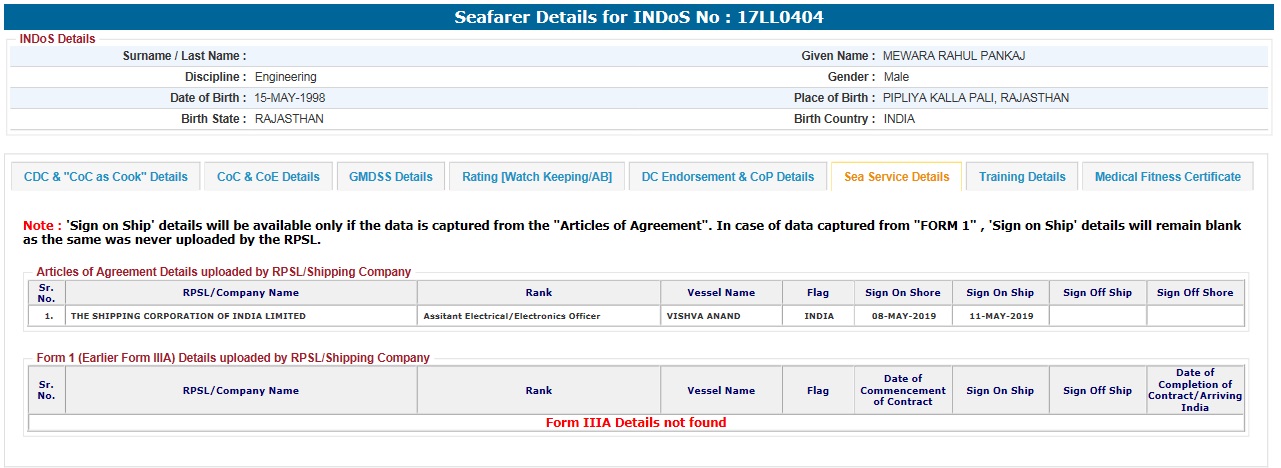This screenshot has height=468, width=1281.
Task: Switch to the Medical Fitness Certificate tab
Action: click(x=1167, y=177)
